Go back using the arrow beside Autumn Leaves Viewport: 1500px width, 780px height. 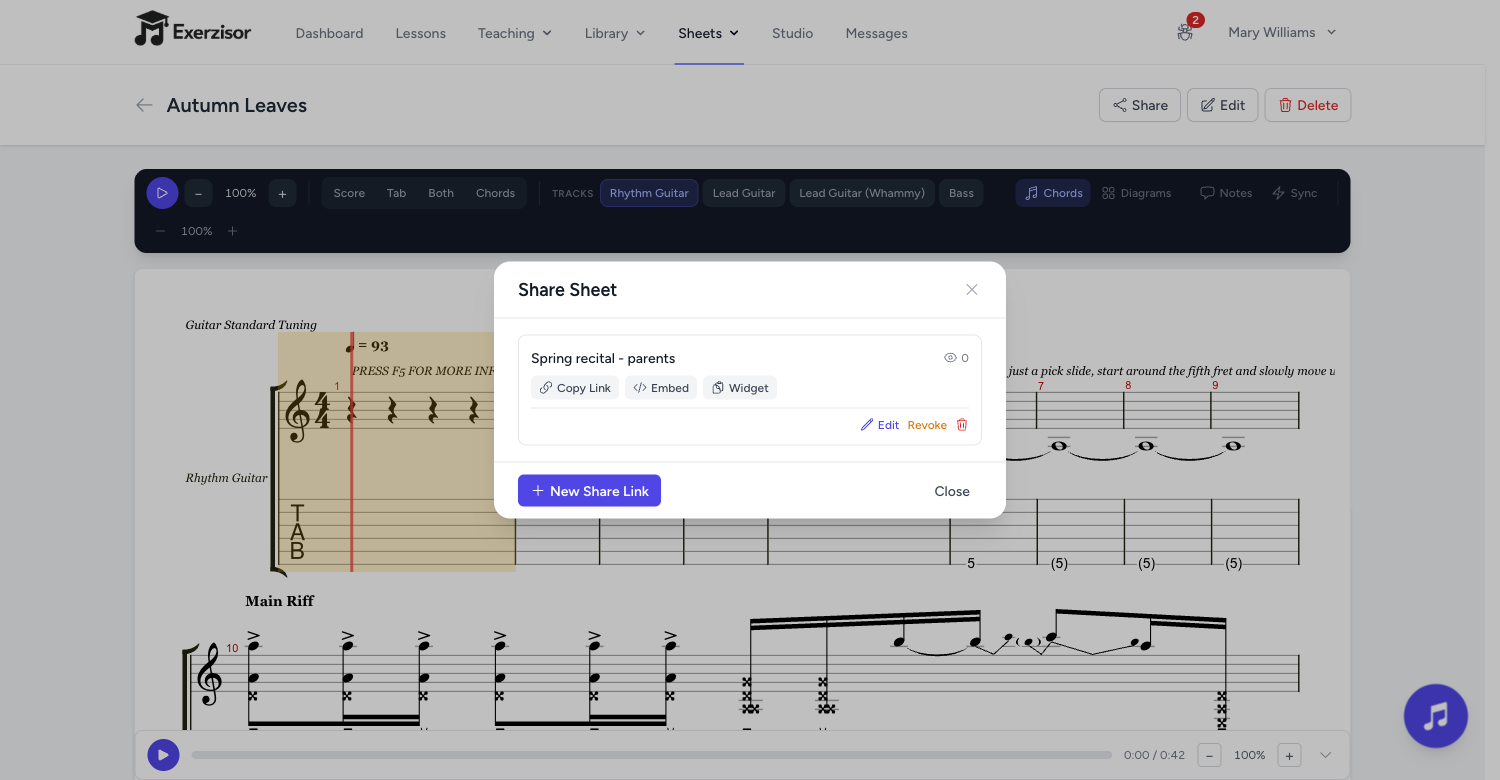tap(145, 105)
